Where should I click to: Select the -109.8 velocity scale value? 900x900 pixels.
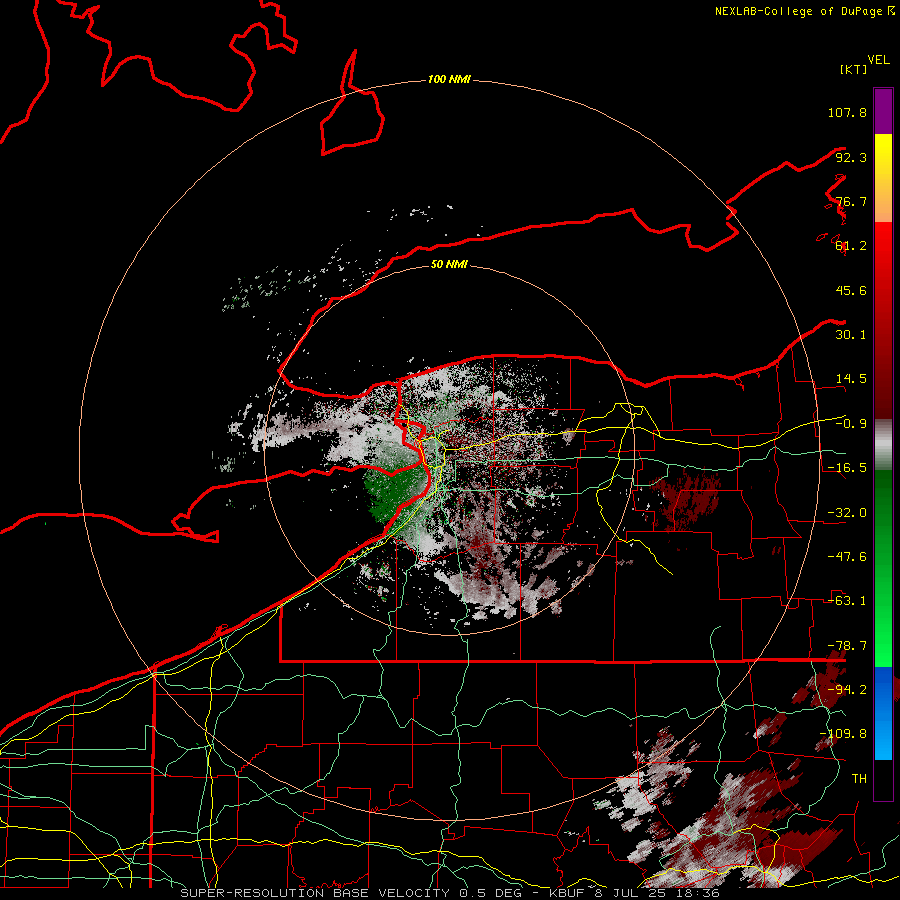click(843, 734)
